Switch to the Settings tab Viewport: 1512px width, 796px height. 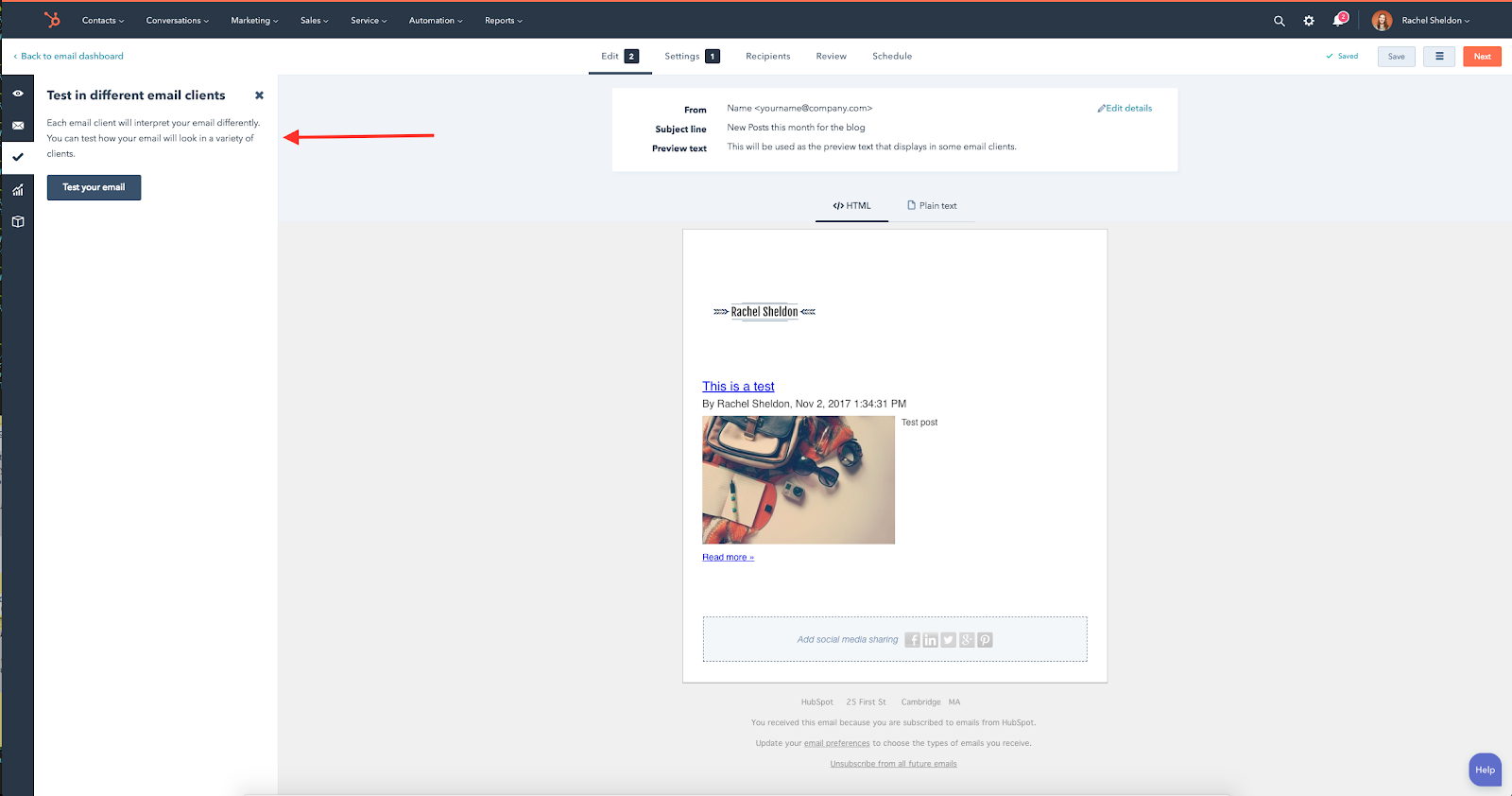coord(692,57)
